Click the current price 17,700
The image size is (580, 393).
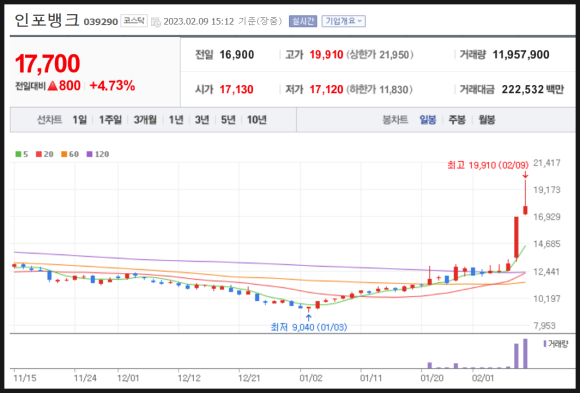tap(47, 63)
